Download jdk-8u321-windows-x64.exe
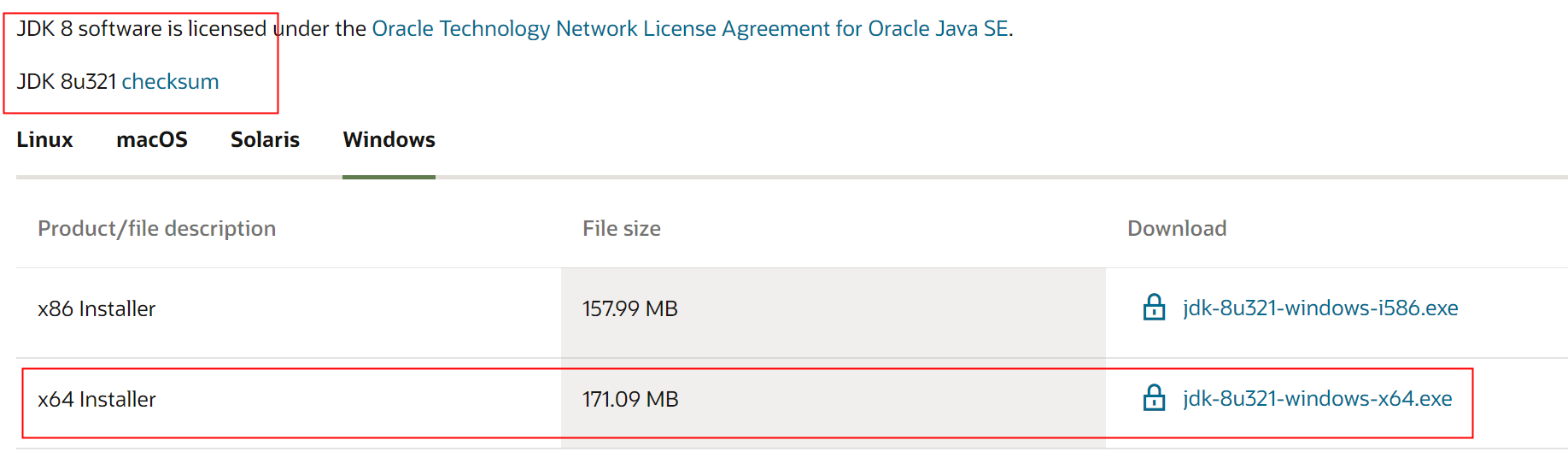 (1317, 398)
